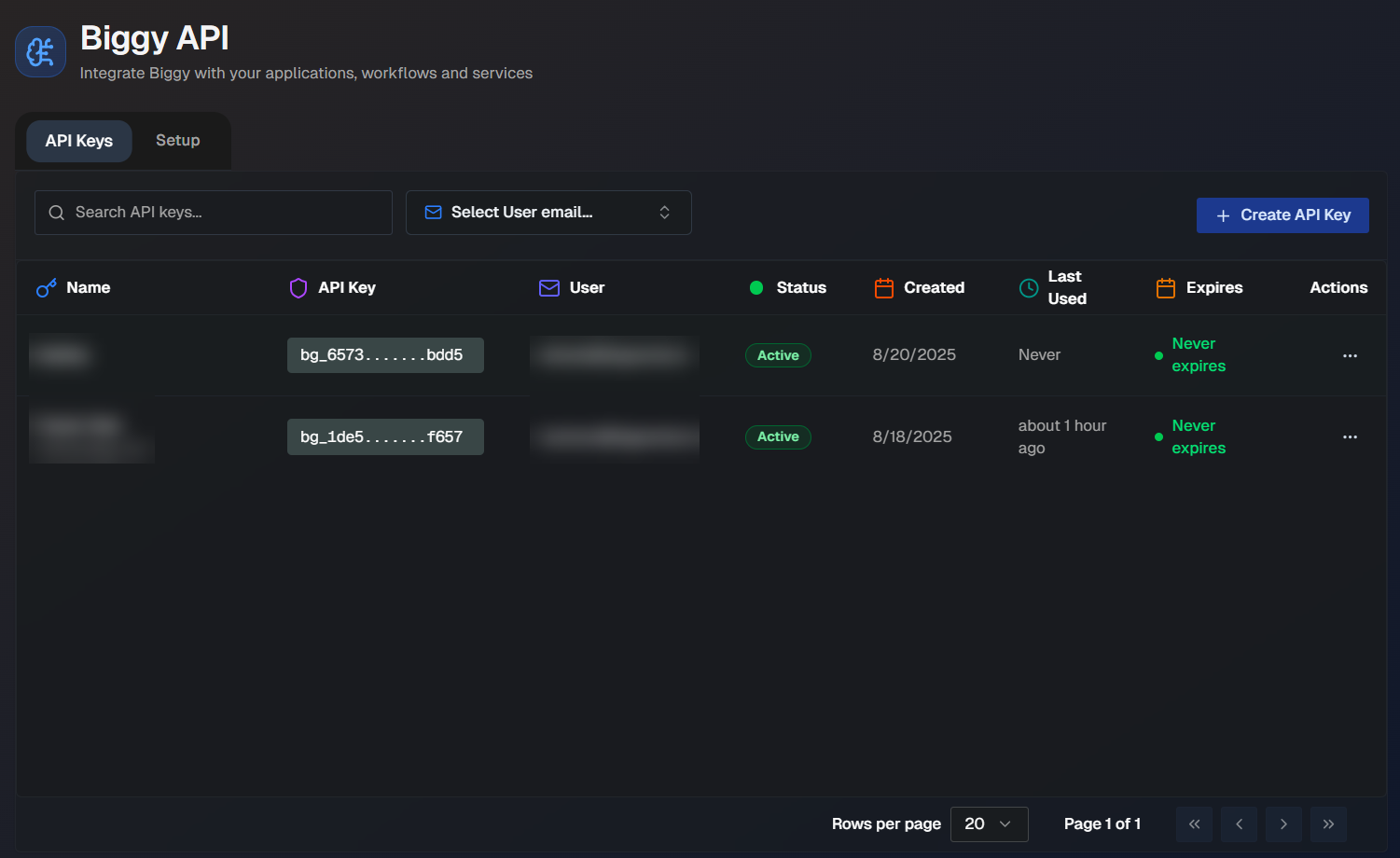Screen dimensions: 1400x858
Task: Click the envelope icon beside User header
Action: (549, 288)
